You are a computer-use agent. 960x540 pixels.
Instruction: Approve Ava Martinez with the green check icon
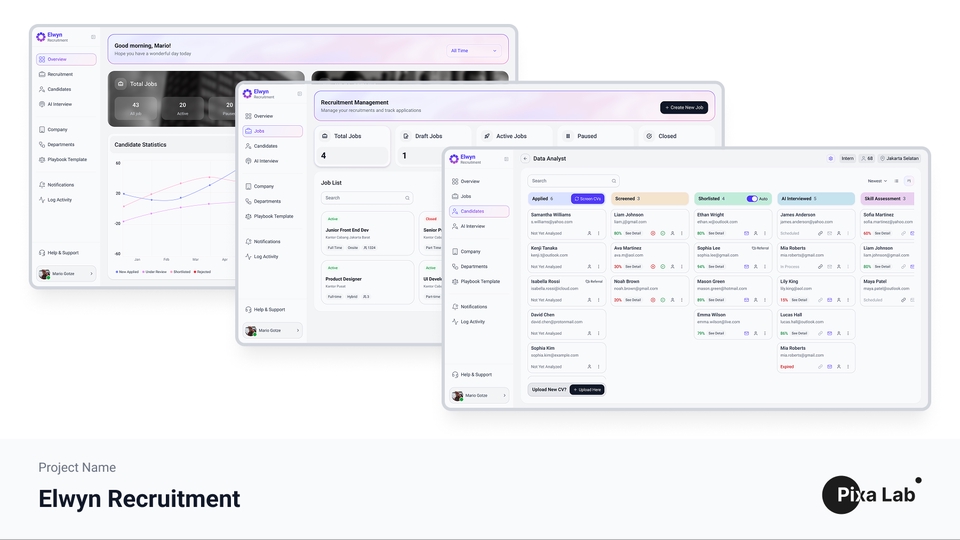pyautogui.click(x=662, y=267)
